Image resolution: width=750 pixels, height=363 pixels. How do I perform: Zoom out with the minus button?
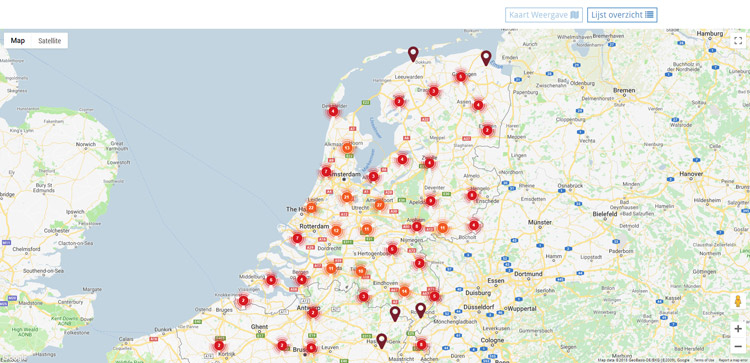pos(738,346)
